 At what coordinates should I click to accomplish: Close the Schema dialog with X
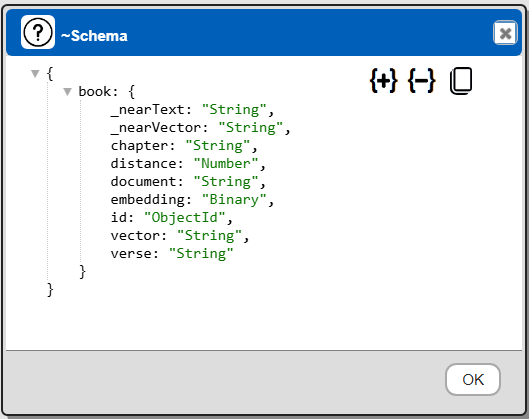pos(505,33)
